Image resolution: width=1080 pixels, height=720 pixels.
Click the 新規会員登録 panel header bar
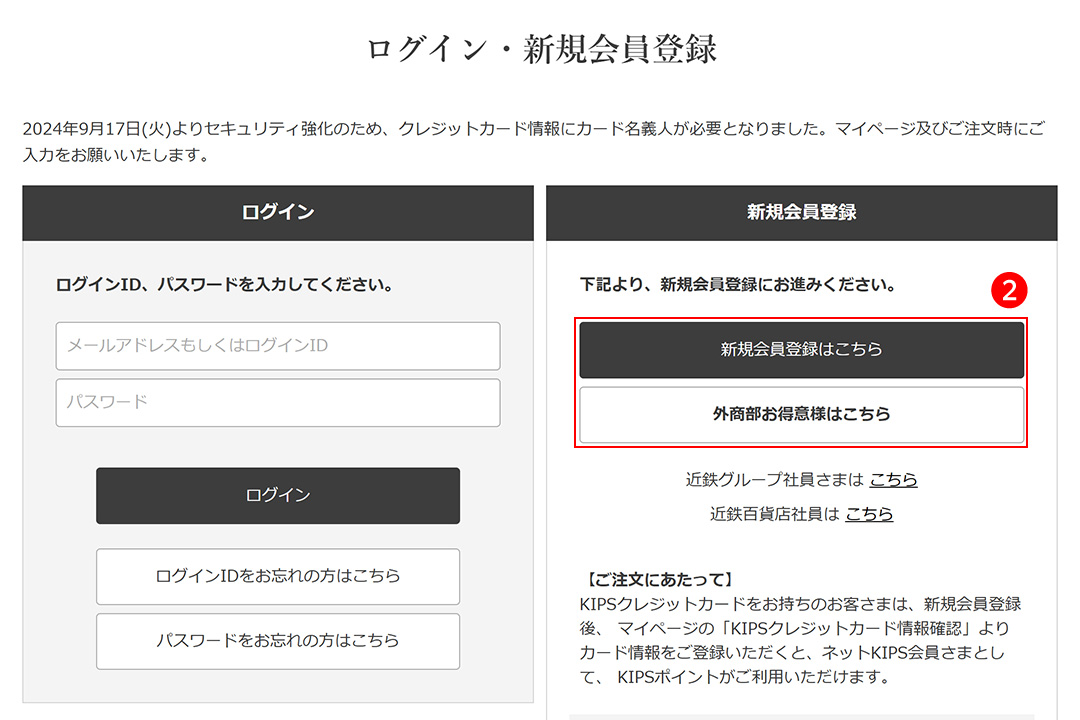click(x=801, y=213)
